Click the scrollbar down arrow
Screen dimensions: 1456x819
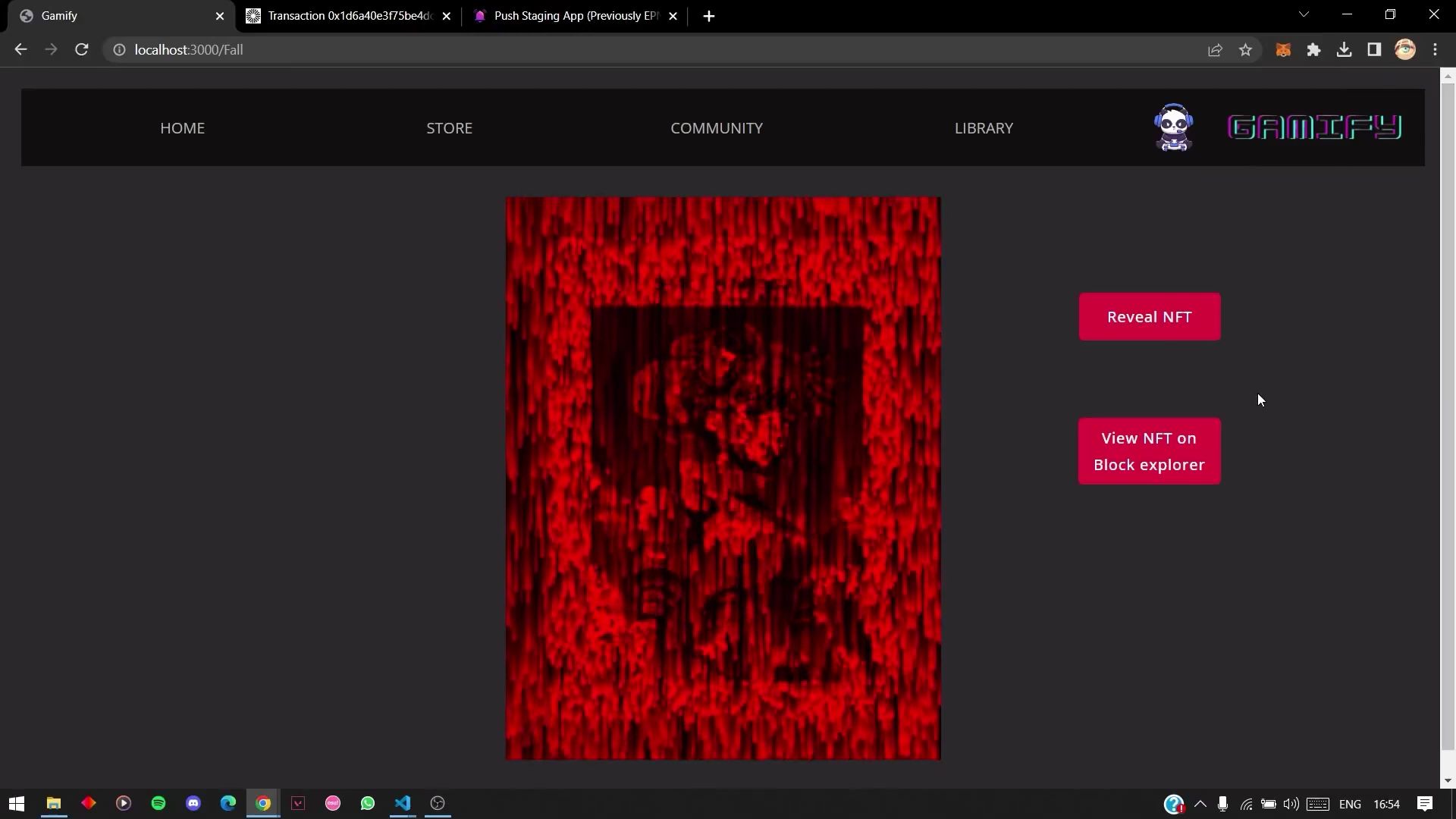tap(1448, 780)
